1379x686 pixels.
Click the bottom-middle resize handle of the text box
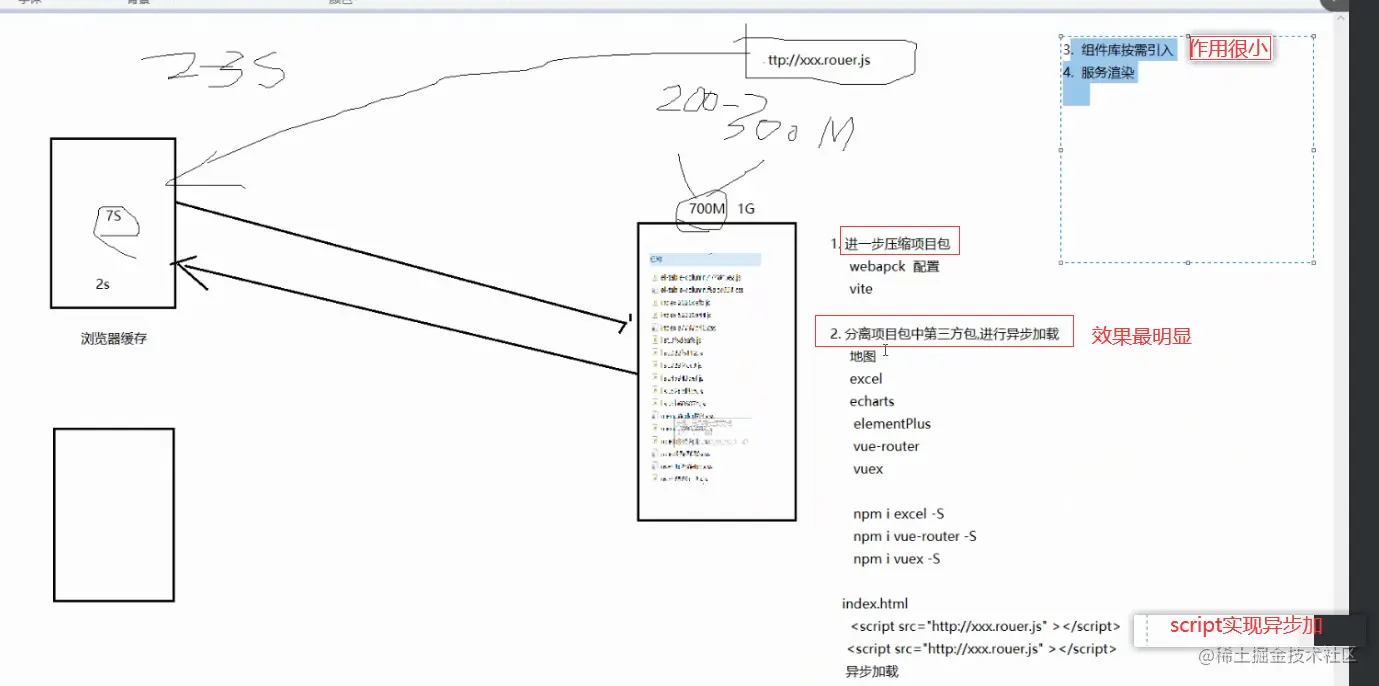(1187, 262)
